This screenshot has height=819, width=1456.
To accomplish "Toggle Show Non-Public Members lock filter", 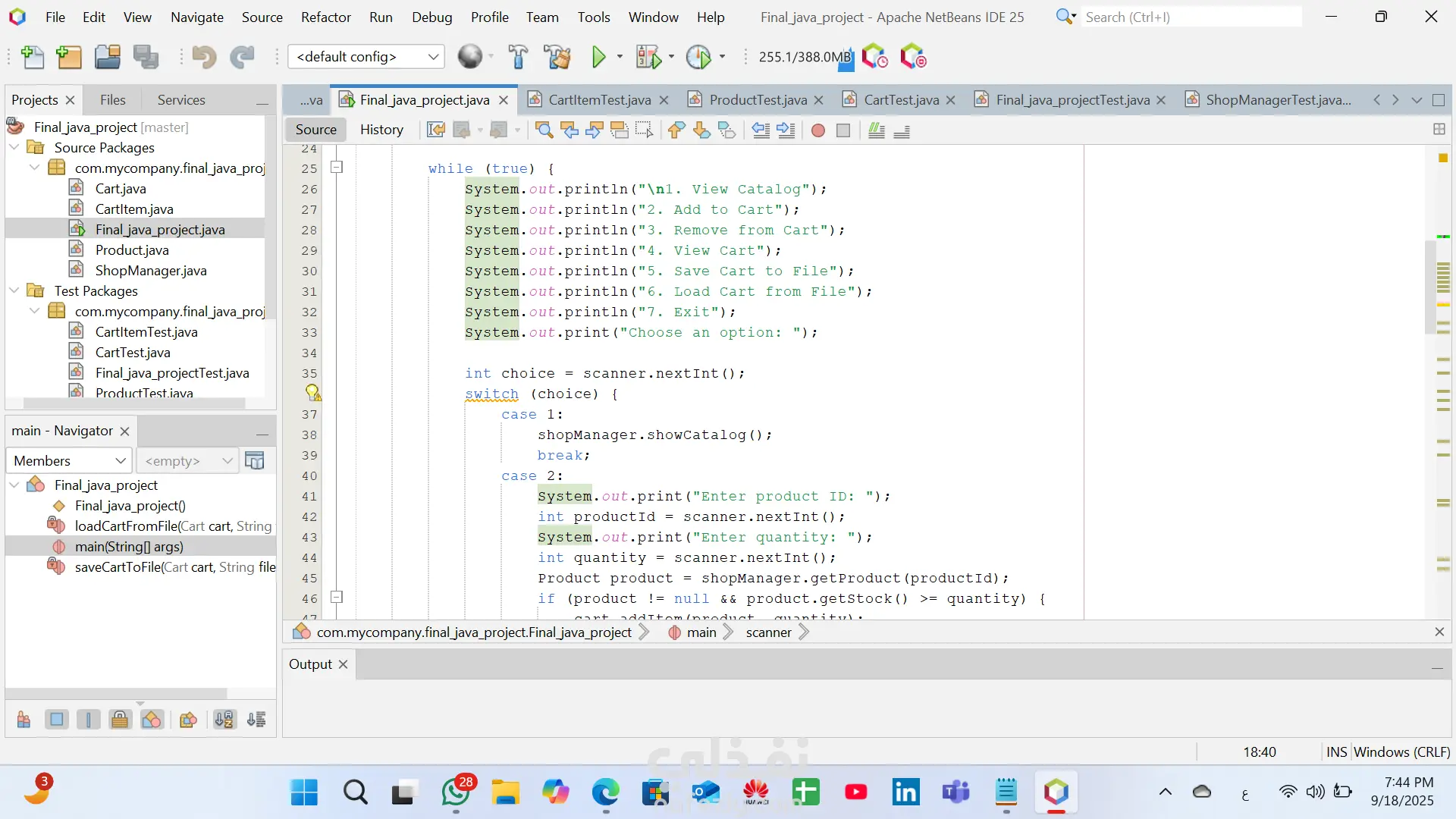I will [120, 720].
